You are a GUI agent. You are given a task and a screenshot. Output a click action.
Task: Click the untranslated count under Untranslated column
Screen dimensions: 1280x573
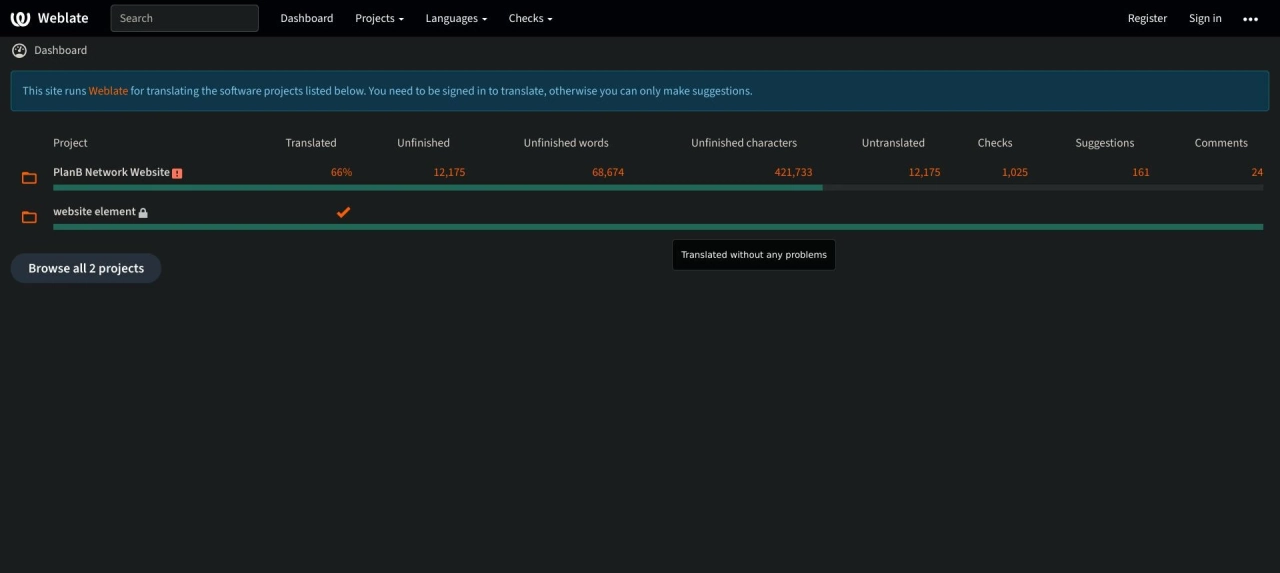924,172
